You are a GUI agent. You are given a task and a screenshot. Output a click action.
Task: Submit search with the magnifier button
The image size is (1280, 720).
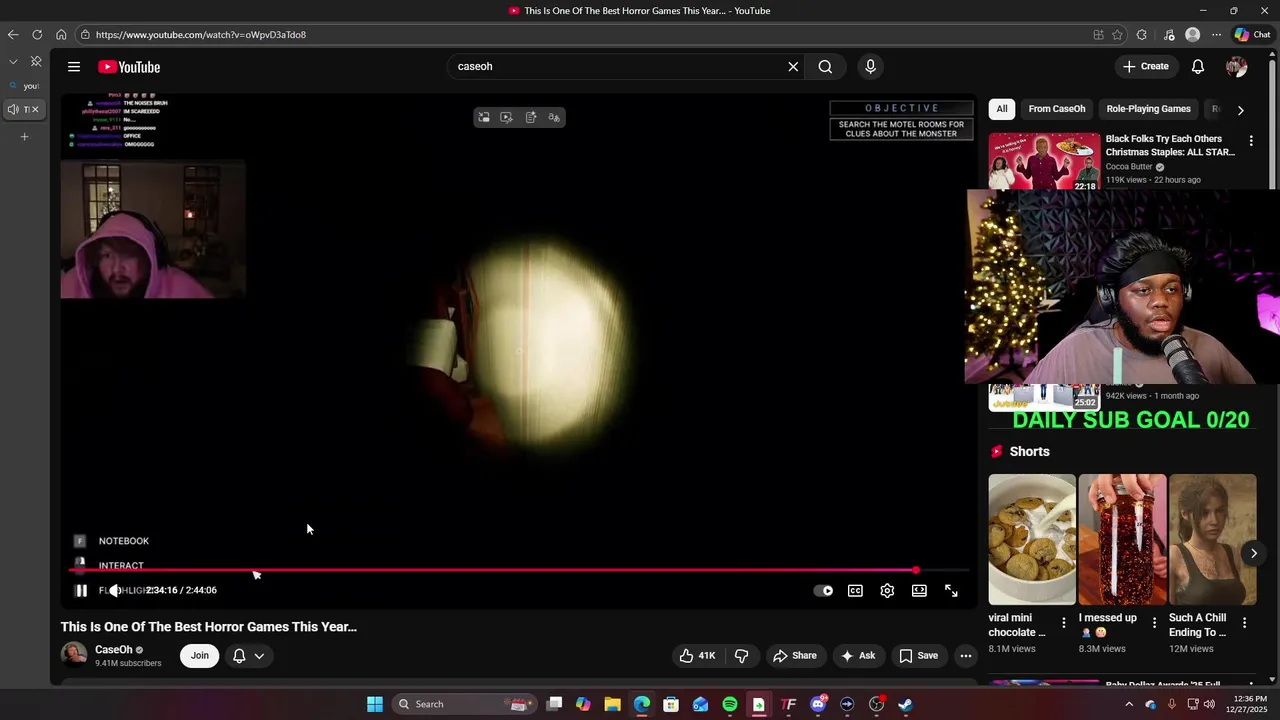pos(825,67)
